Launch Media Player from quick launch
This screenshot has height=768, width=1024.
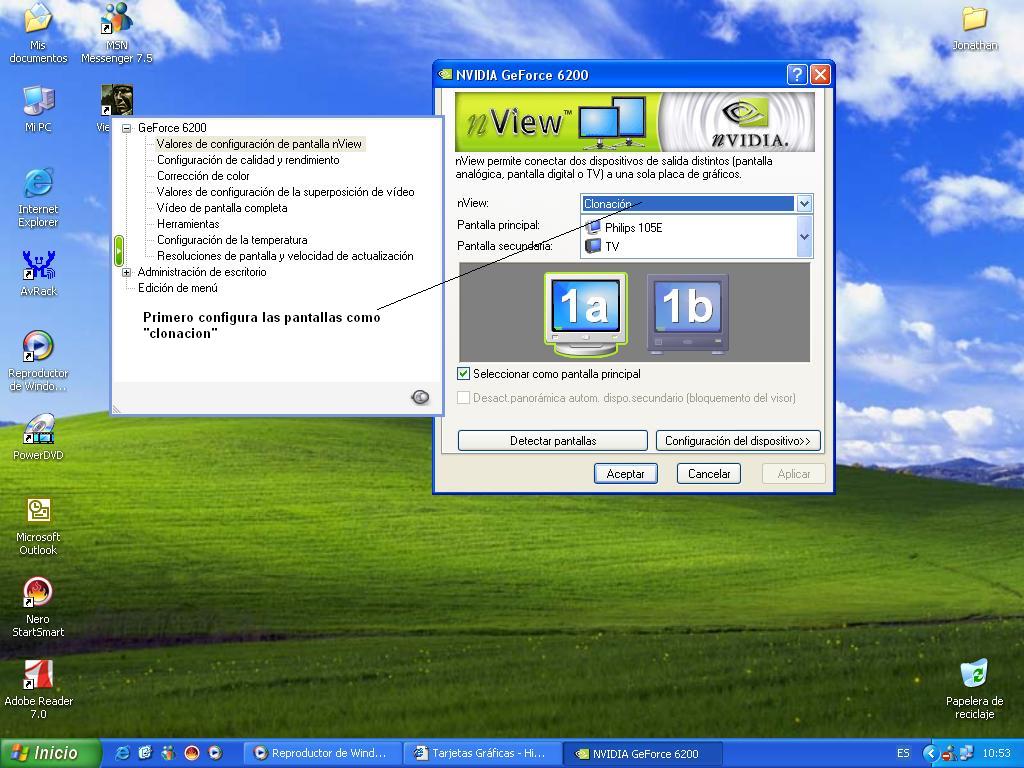(x=215, y=753)
